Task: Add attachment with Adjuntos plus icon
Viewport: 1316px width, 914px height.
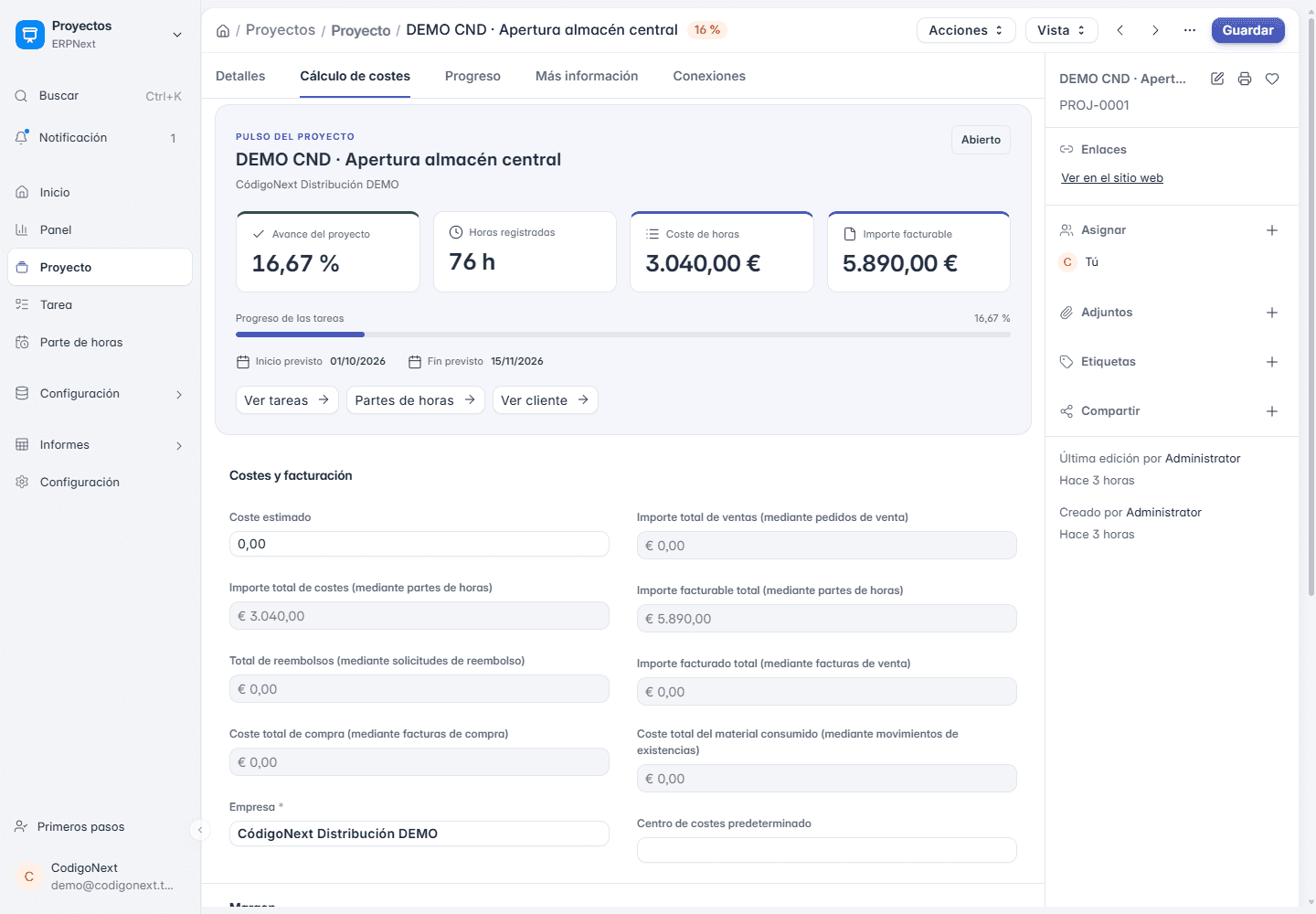Action: pyautogui.click(x=1272, y=313)
